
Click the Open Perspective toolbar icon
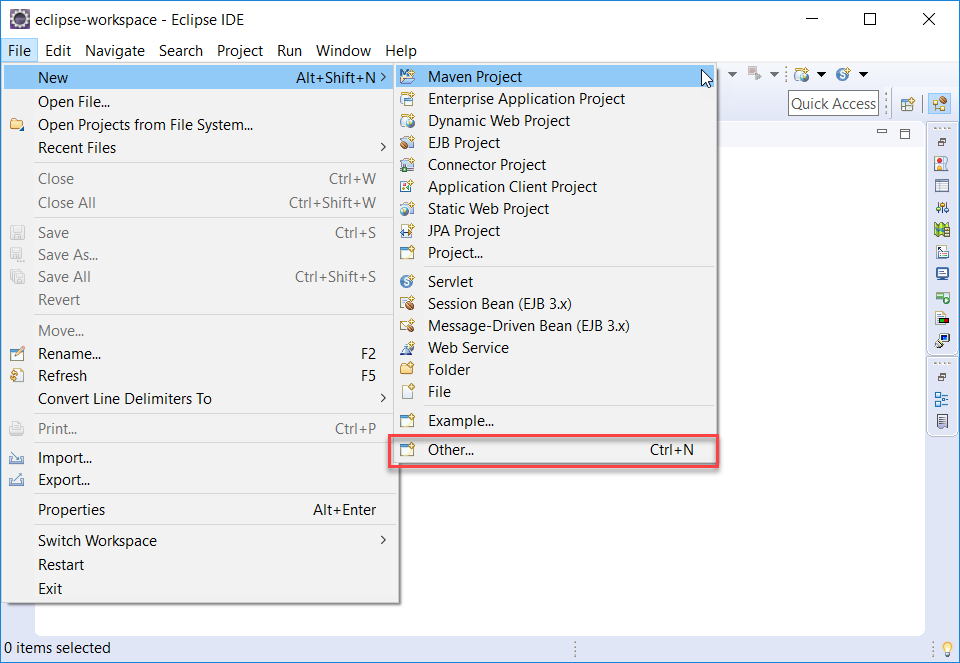908,104
